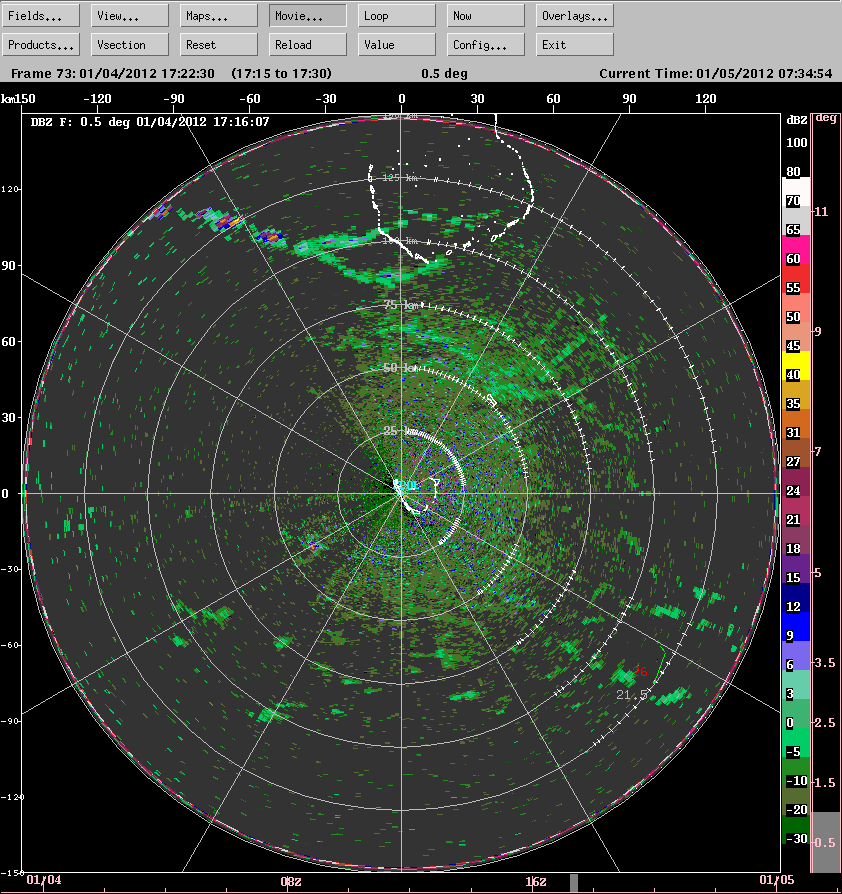
Task: Click the 21.5 value label
Action: (x=632, y=694)
